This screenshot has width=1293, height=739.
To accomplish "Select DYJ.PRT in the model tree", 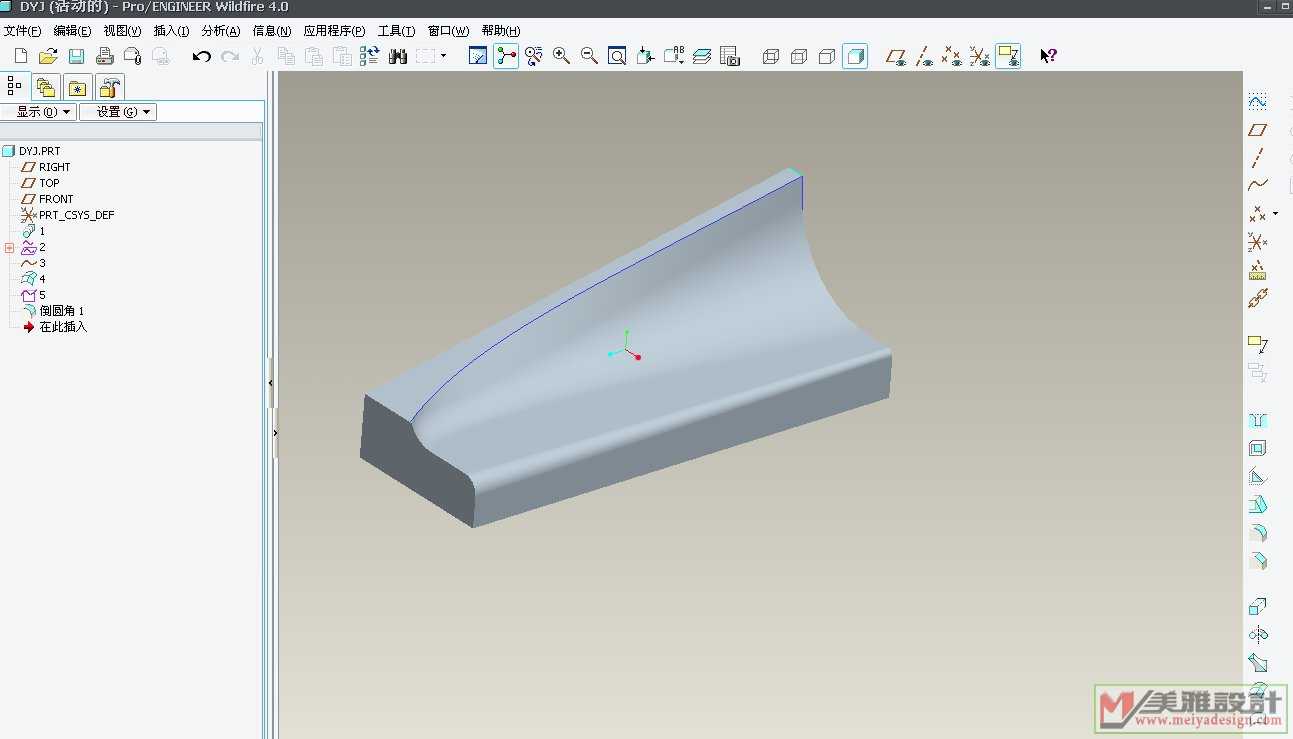I will click(39, 151).
